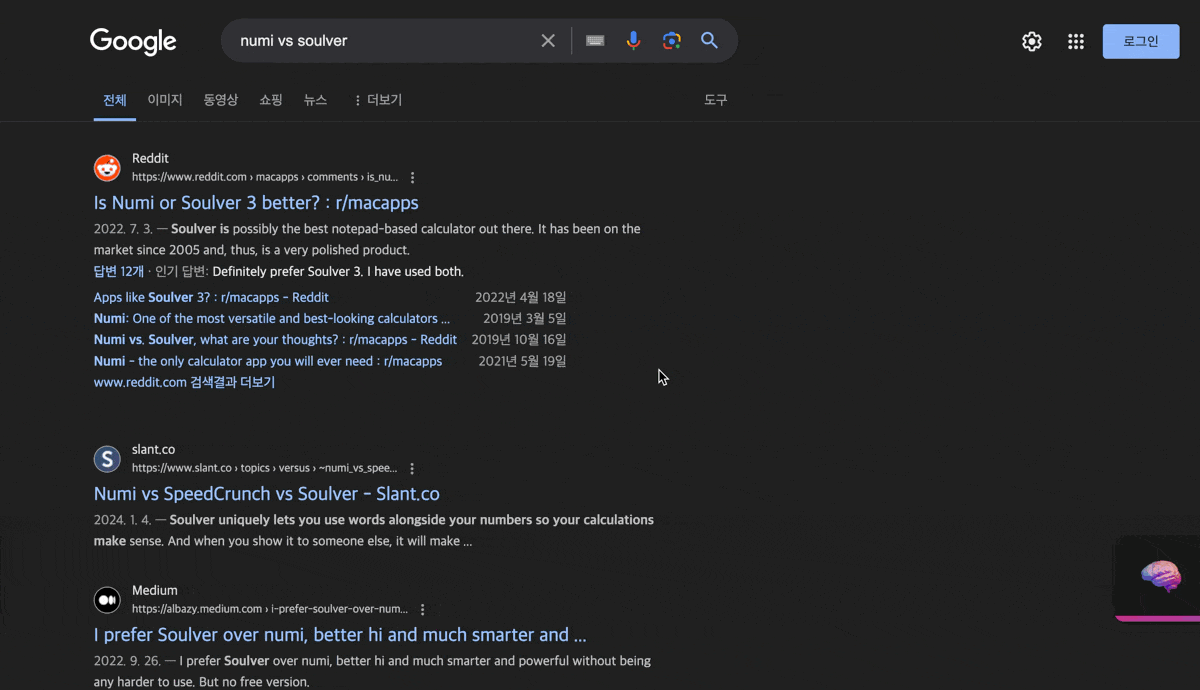Click the 로그인 button

click(1141, 41)
